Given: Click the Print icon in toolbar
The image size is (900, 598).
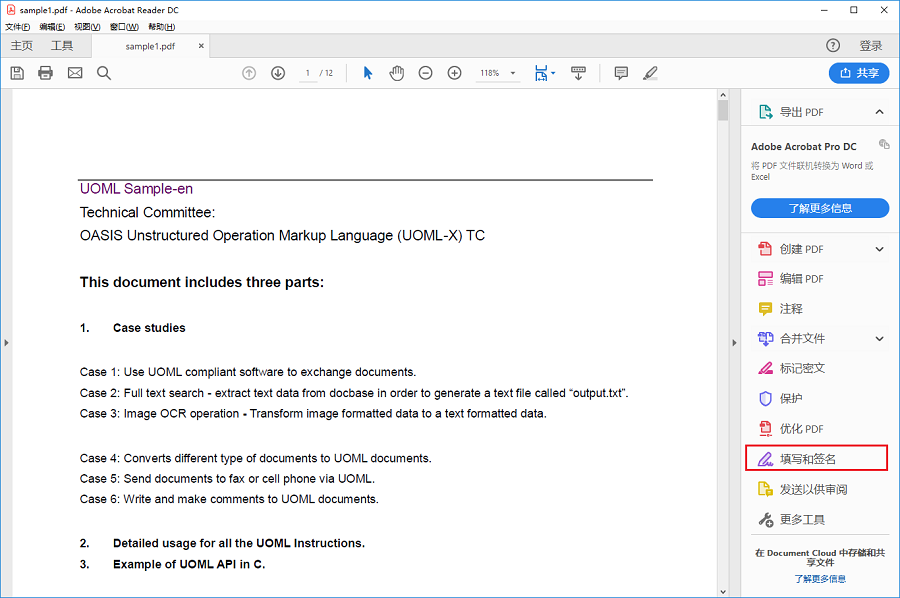Looking at the screenshot, I should click(45, 73).
